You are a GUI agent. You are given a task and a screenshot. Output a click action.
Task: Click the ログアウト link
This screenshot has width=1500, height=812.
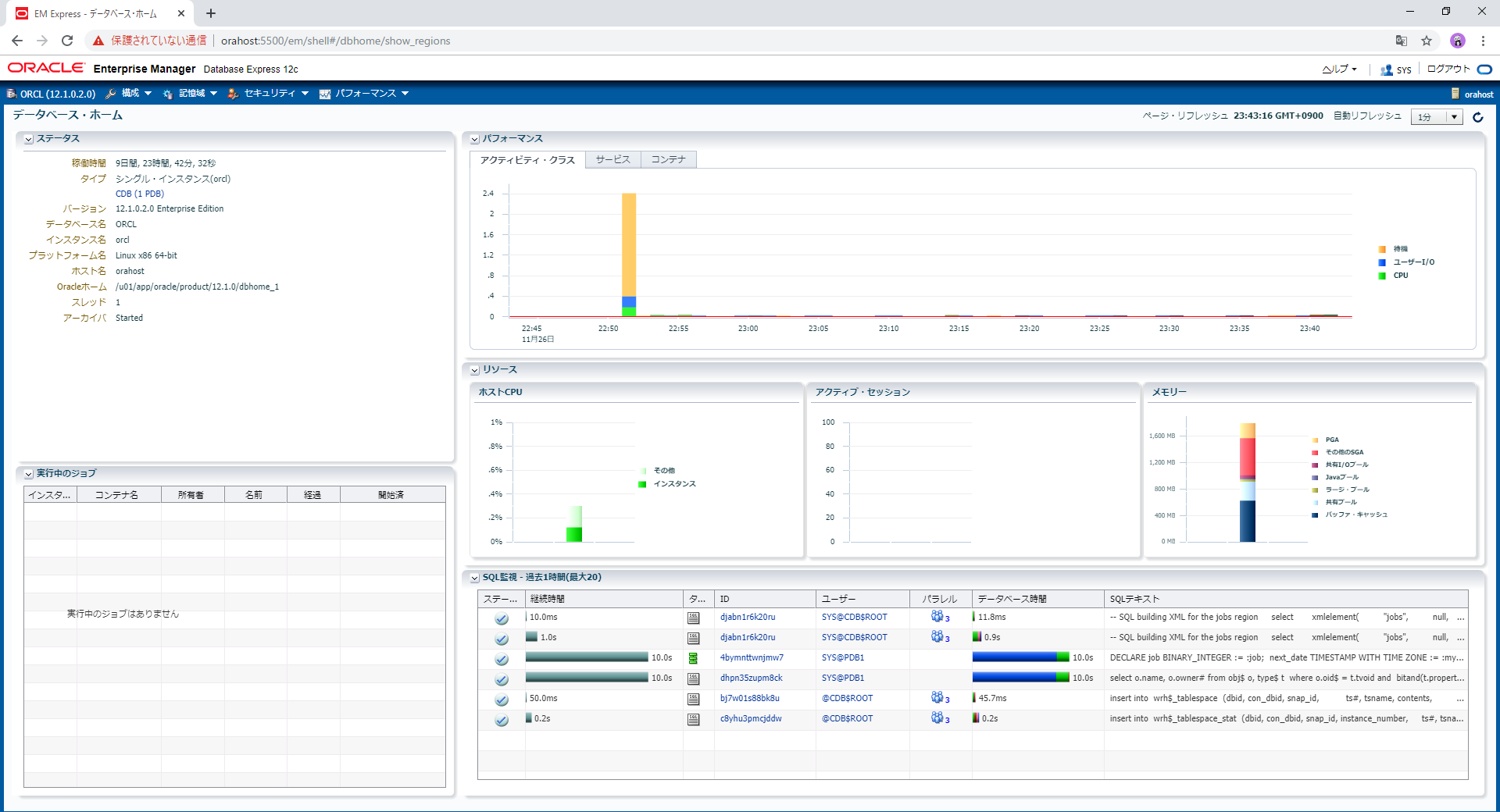click(x=1448, y=69)
